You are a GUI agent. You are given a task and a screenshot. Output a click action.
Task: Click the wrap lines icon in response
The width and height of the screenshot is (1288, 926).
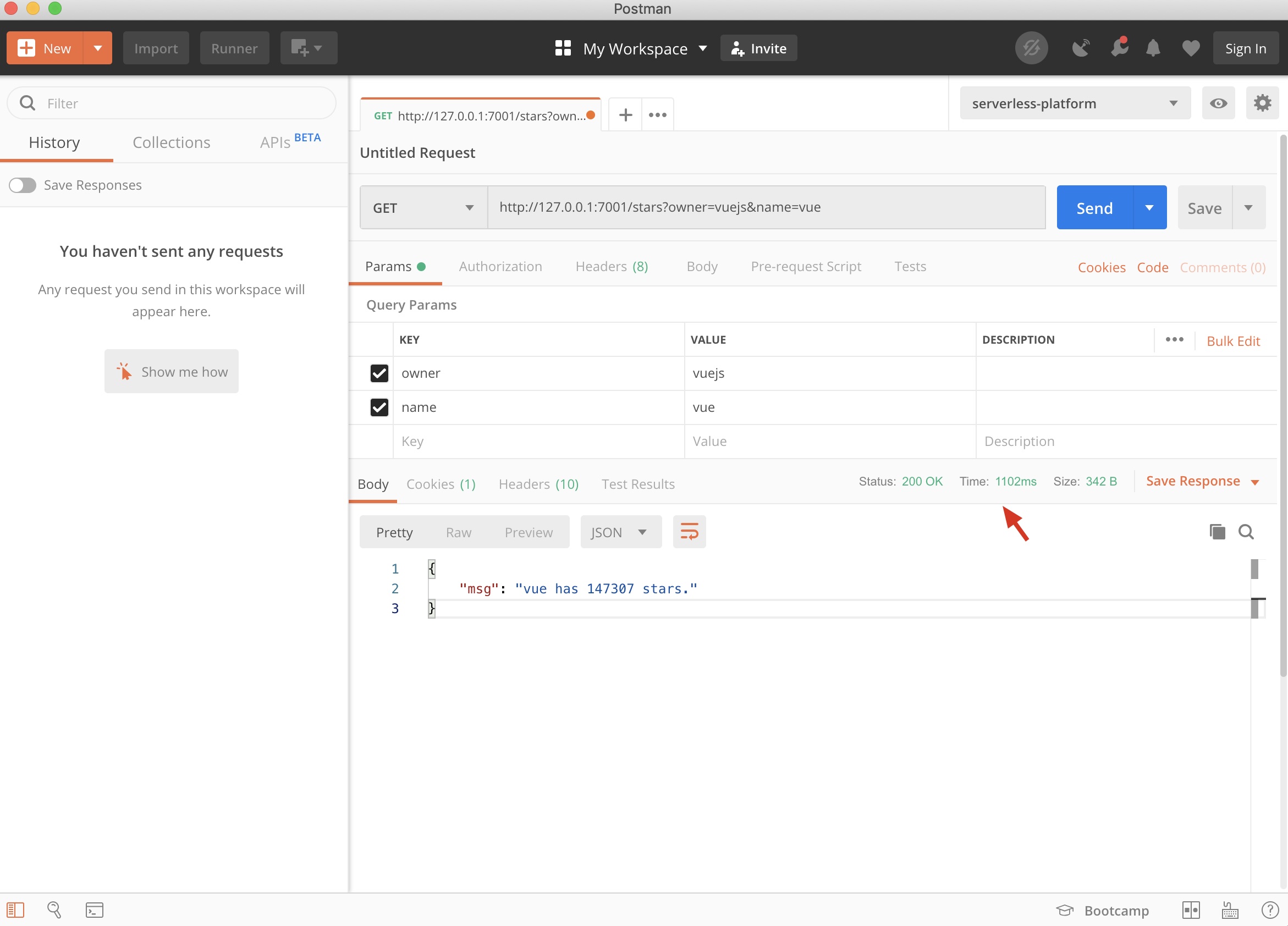(x=689, y=532)
